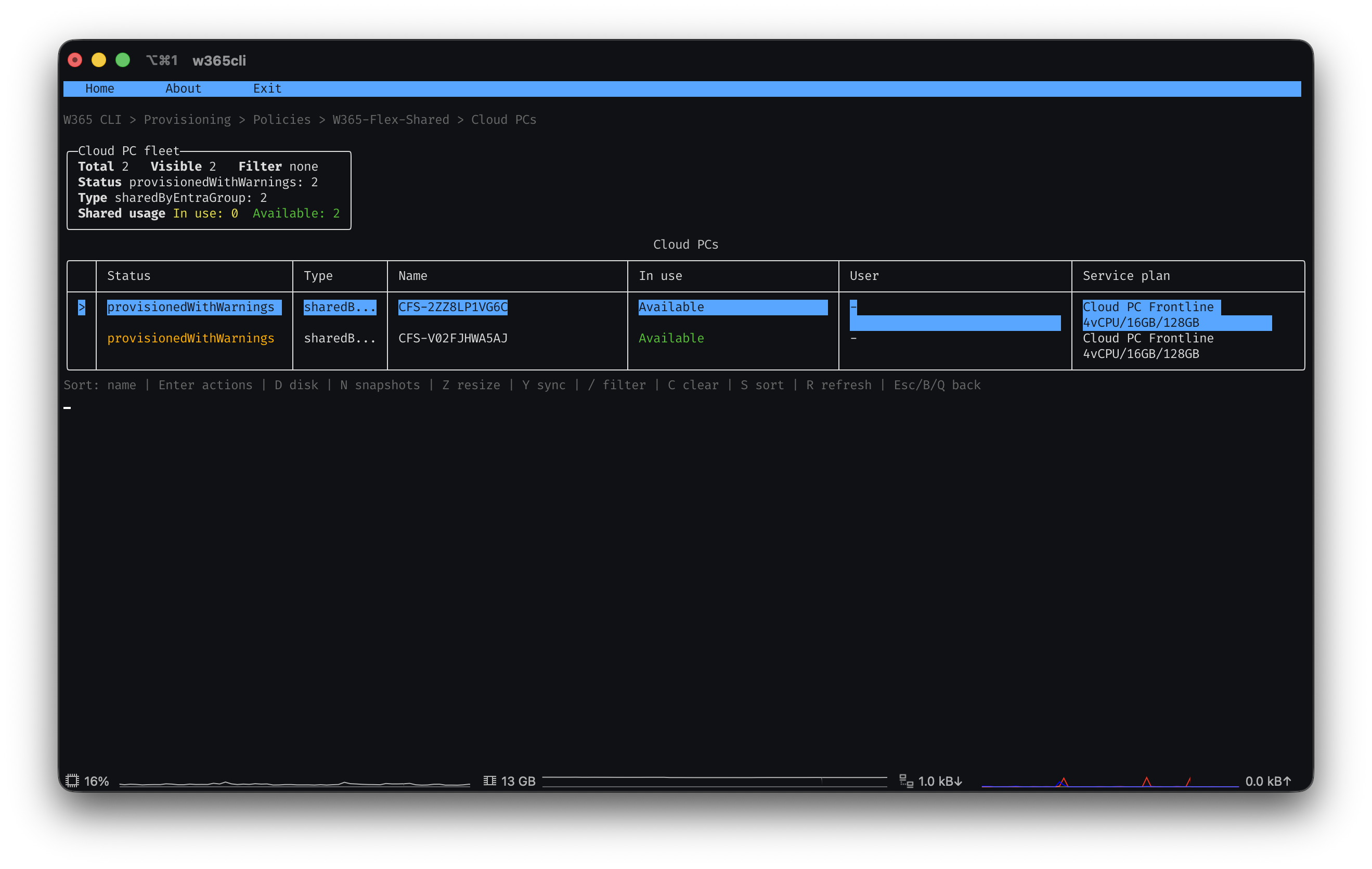Click the w365cli window title
Viewport: 1372px width, 869px height.
[219, 60]
